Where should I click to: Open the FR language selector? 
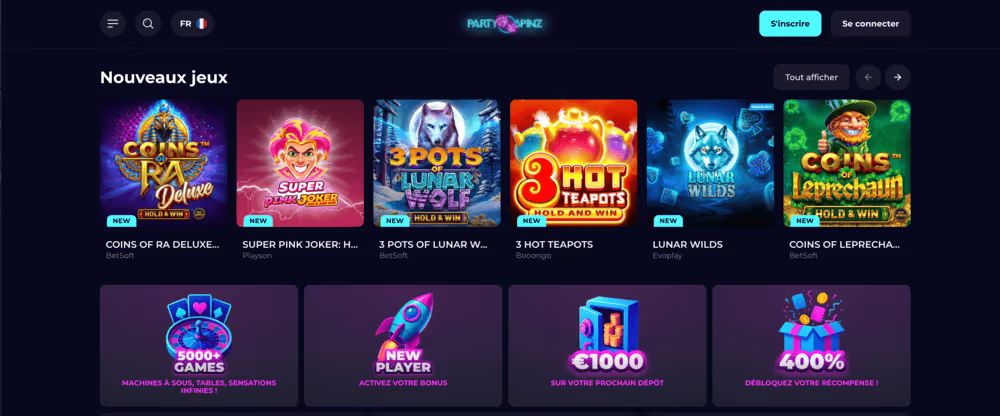(x=193, y=24)
